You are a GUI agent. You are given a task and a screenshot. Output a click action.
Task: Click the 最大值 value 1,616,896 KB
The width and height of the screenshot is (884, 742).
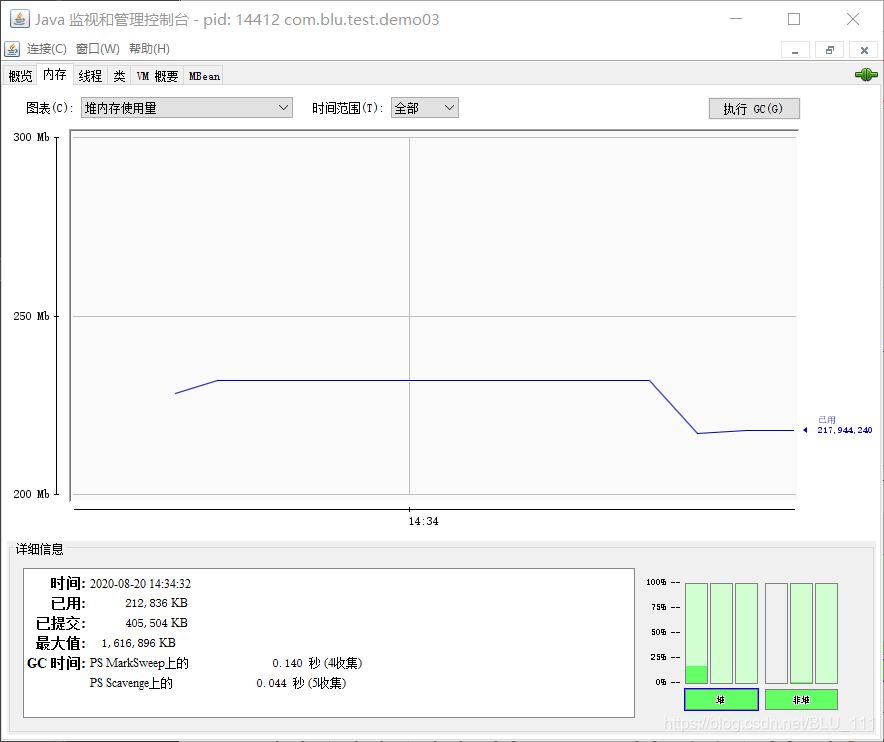click(139, 643)
